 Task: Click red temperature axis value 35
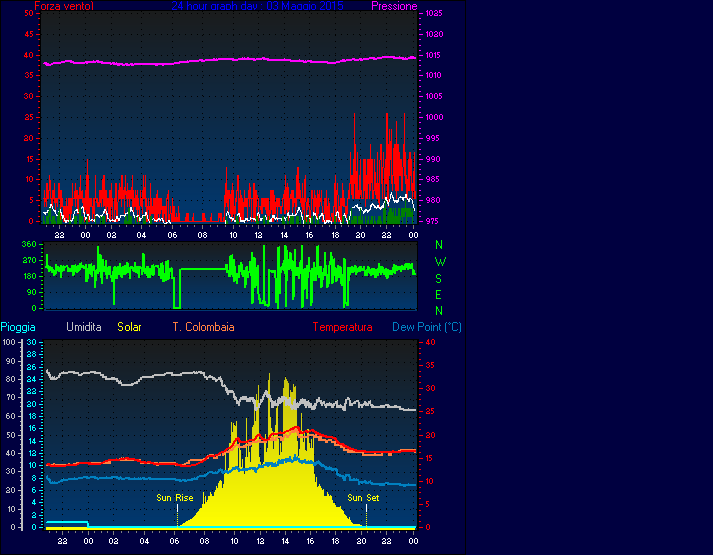(x=430, y=365)
